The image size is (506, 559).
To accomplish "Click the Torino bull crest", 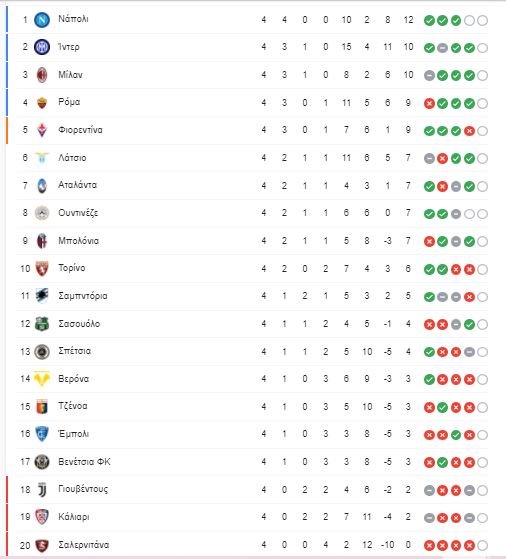I will pyautogui.click(x=42, y=268).
